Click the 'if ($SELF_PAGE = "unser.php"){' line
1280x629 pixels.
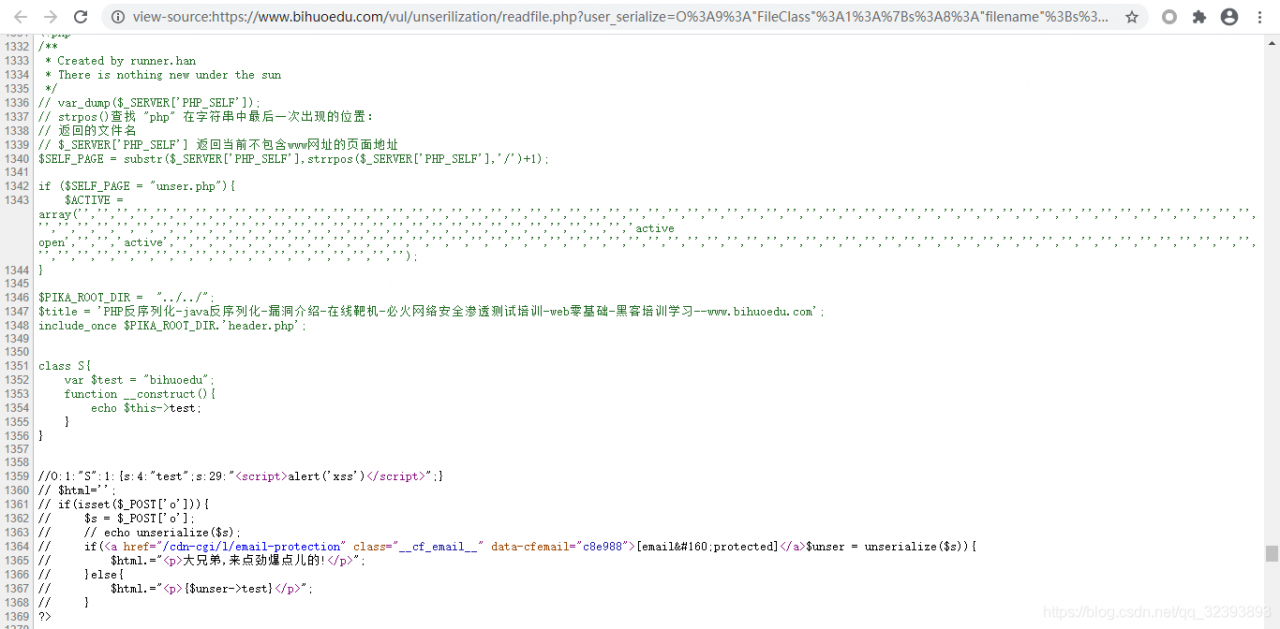[137, 186]
